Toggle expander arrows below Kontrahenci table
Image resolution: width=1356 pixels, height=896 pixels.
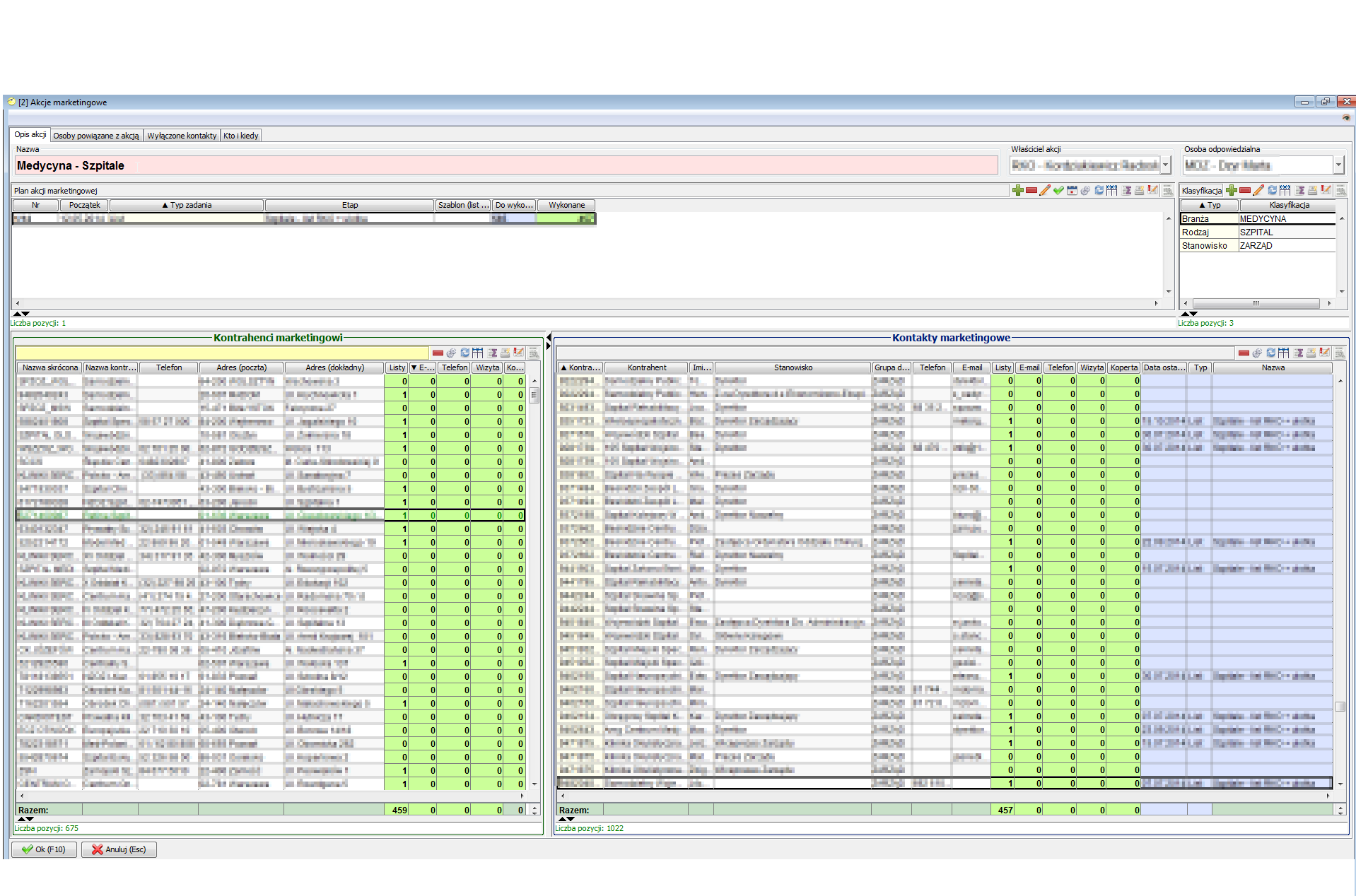coord(25,819)
